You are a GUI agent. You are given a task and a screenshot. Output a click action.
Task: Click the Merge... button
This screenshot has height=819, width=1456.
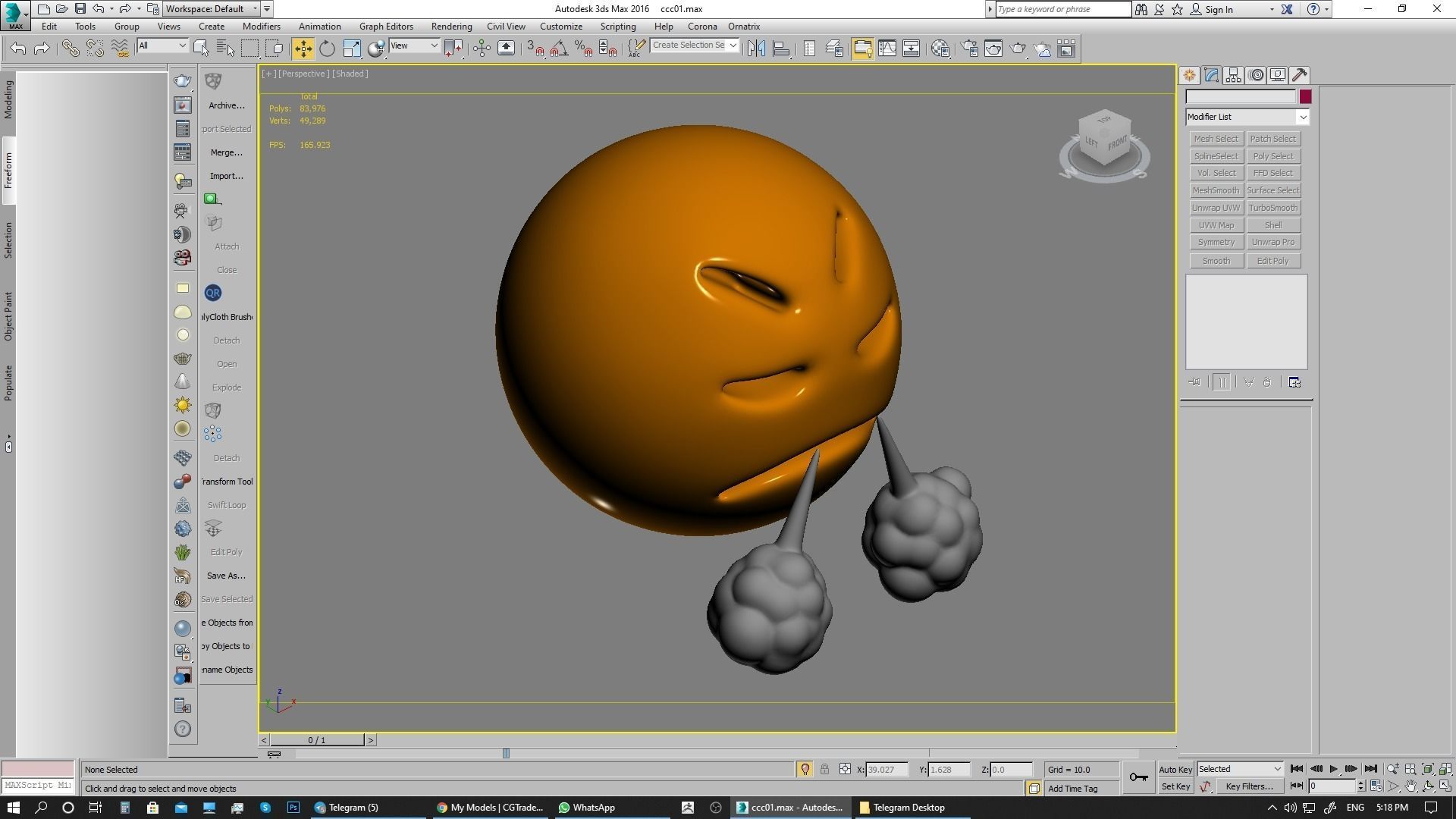click(x=226, y=152)
